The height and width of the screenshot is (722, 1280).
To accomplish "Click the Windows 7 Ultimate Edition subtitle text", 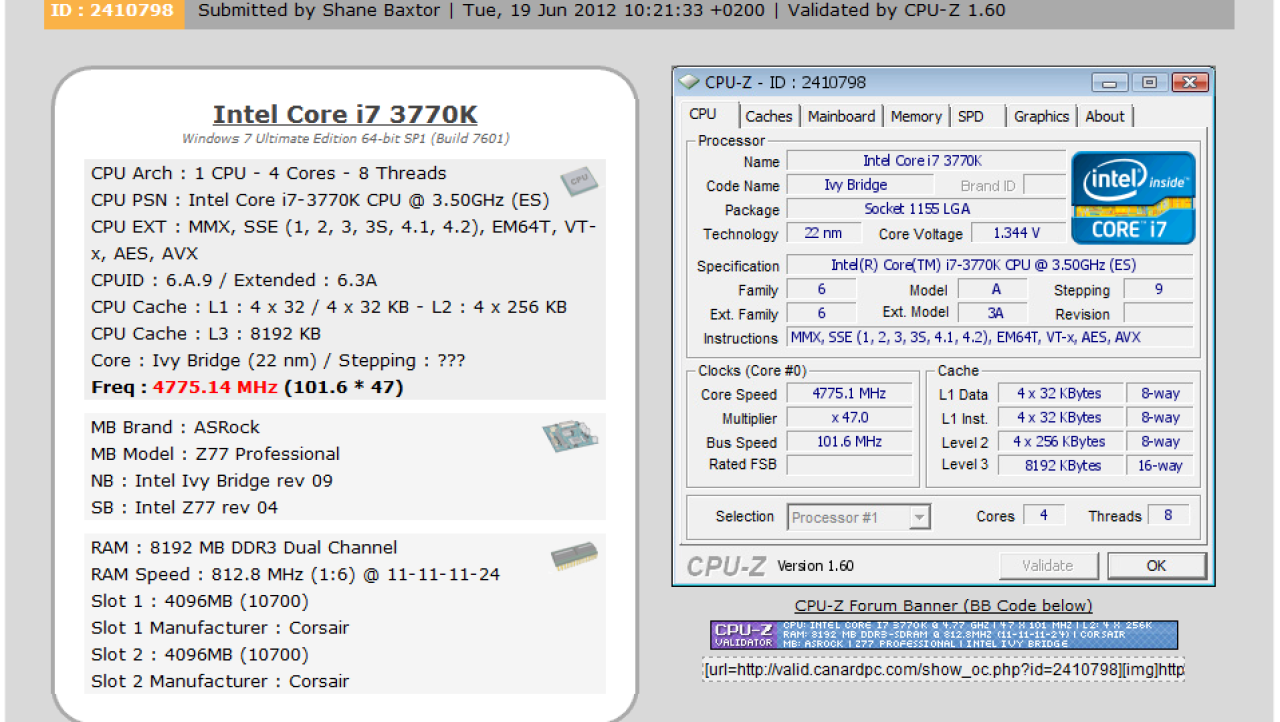I will click(345, 139).
